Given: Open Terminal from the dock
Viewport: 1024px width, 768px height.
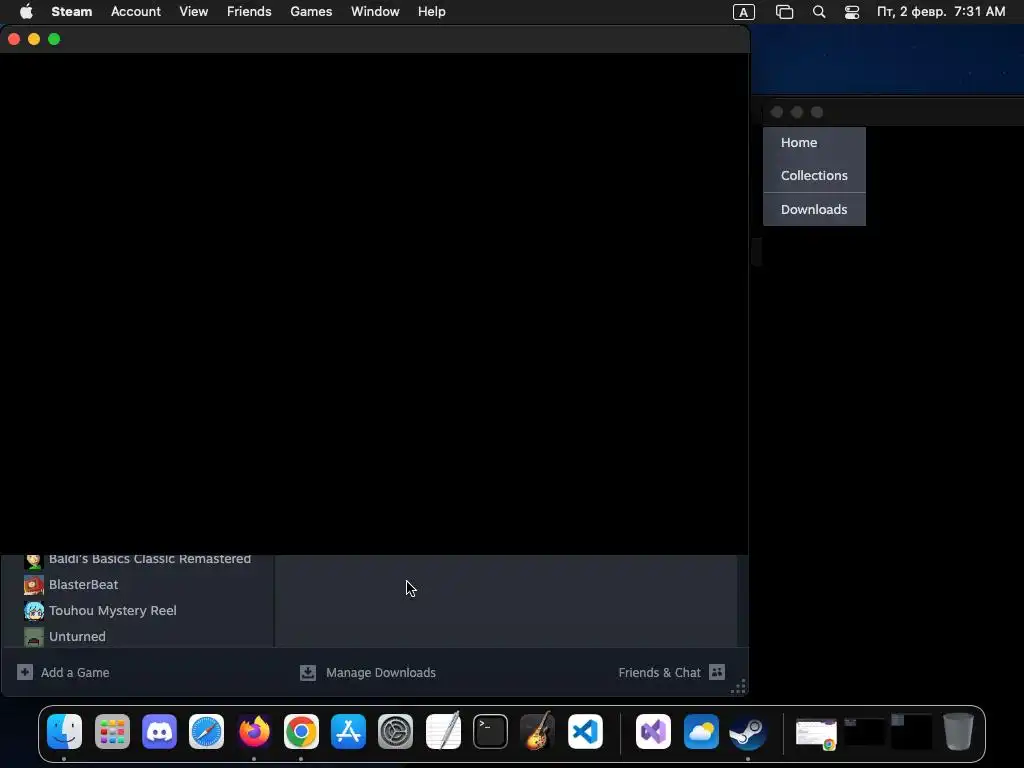Looking at the screenshot, I should click(490, 731).
